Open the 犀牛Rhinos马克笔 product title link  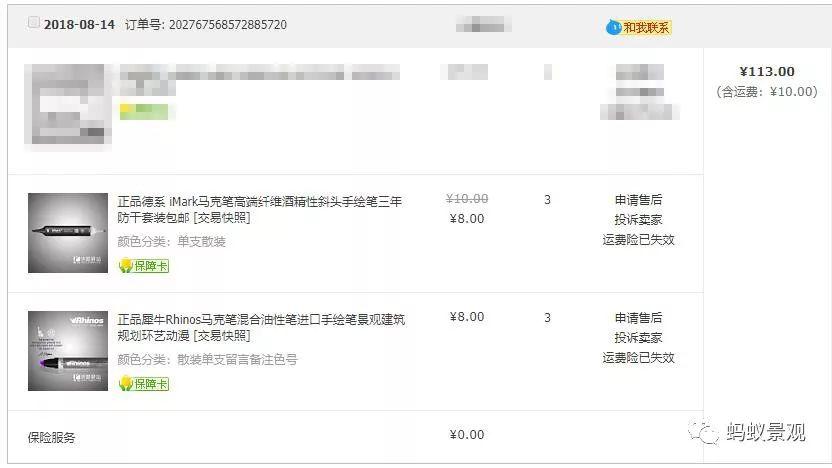(261, 327)
